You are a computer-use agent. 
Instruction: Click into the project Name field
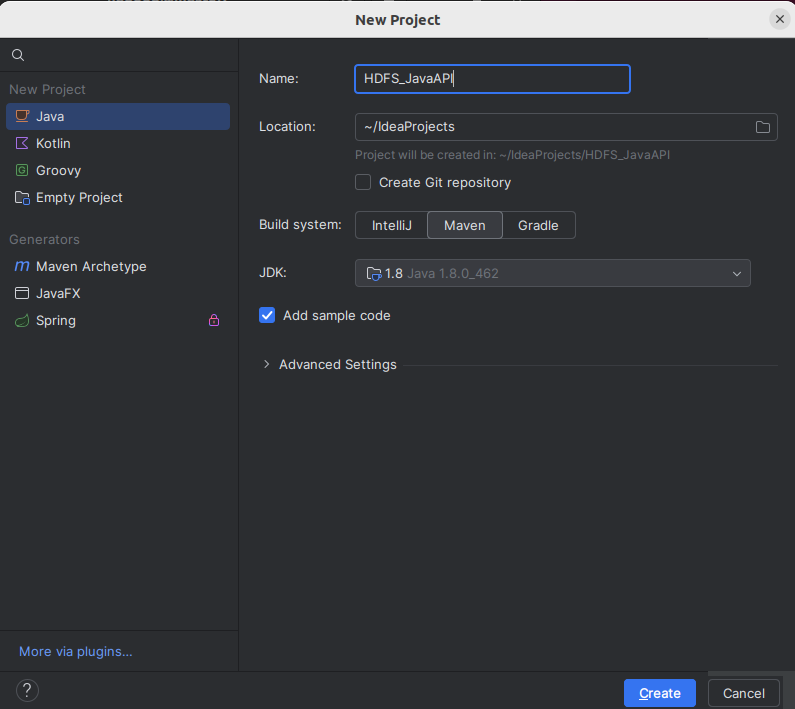point(492,79)
